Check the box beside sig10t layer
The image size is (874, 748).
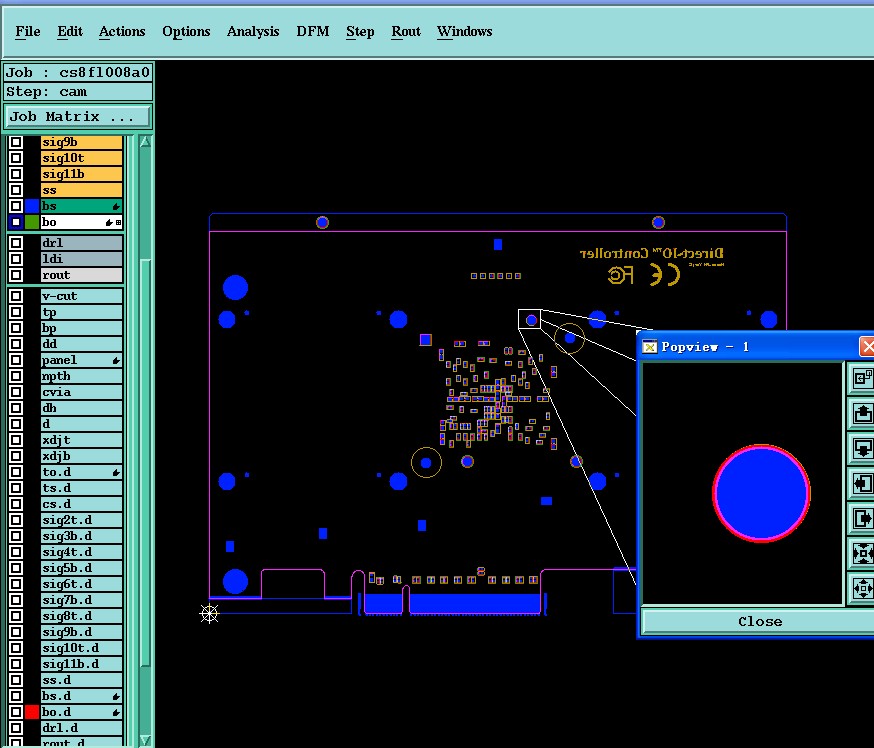pos(16,158)
